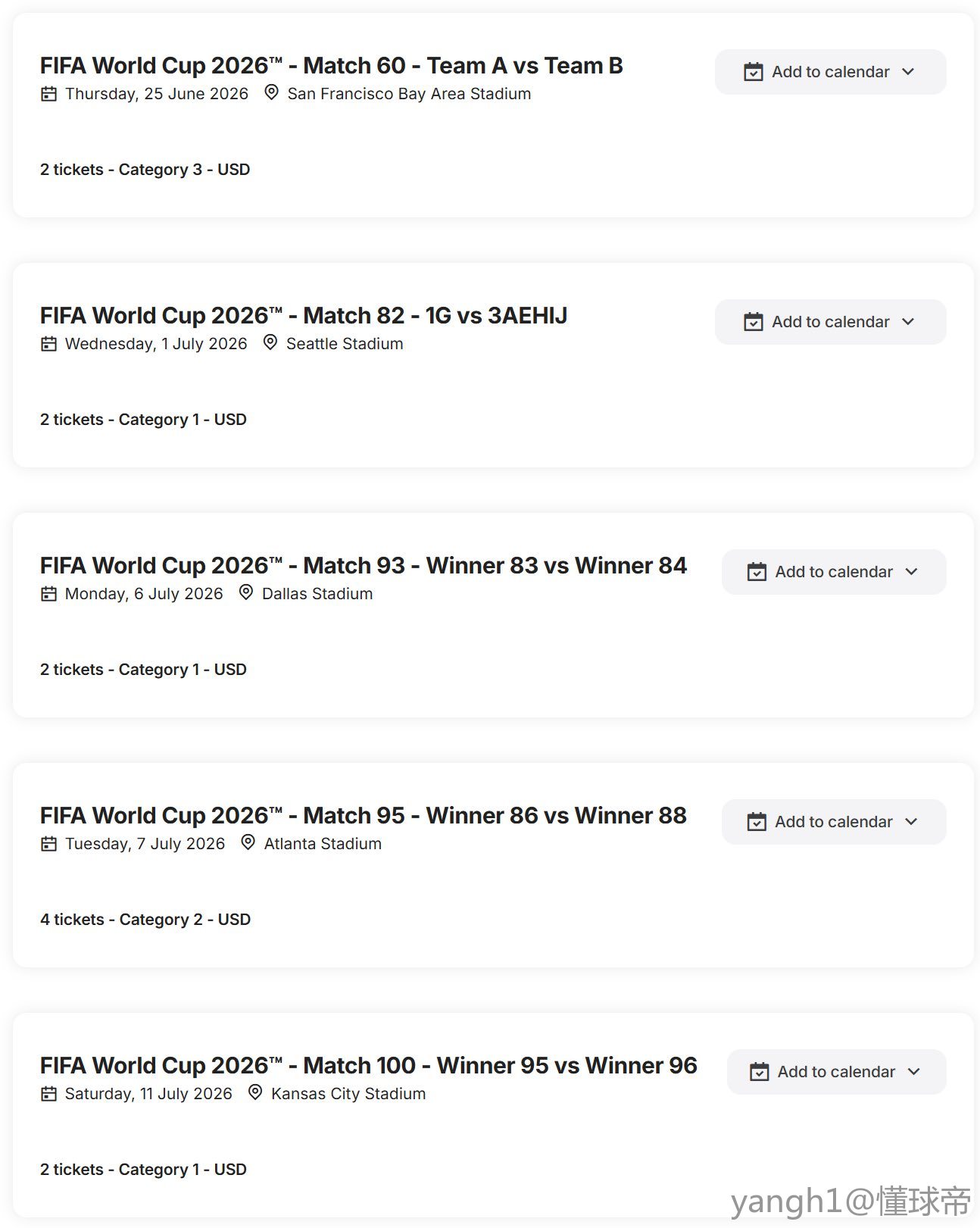This screenshot has width=980, height=1228.
Task: Add Match 95 to calendar
Action: point(833,822)
